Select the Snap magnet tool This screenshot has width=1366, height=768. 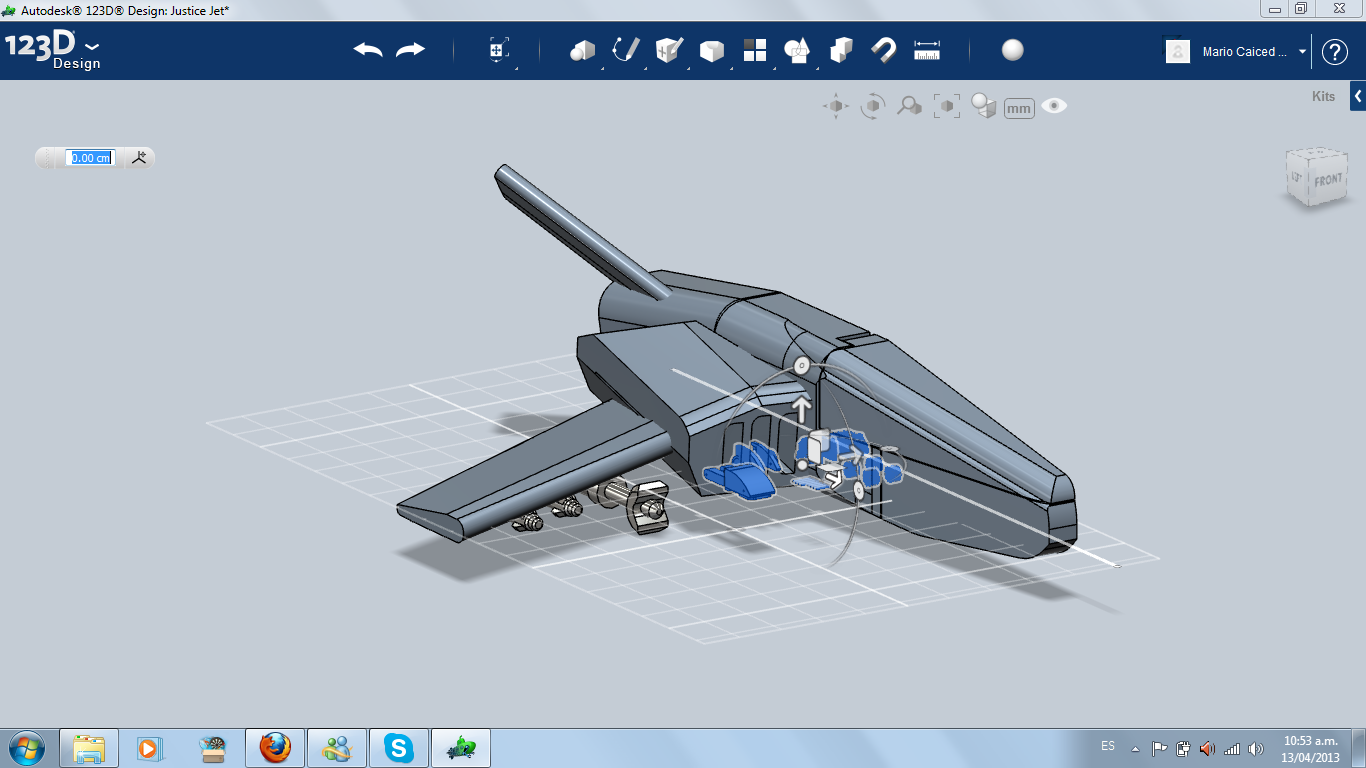[x=884, y=51]
